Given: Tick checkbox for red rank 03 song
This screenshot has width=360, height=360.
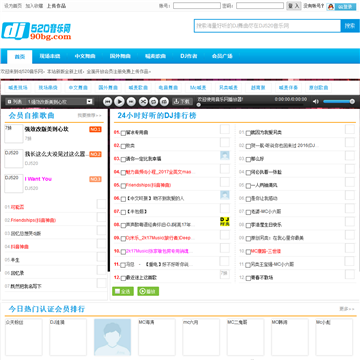Looking at the screenshot, I should tap(123, 159).
